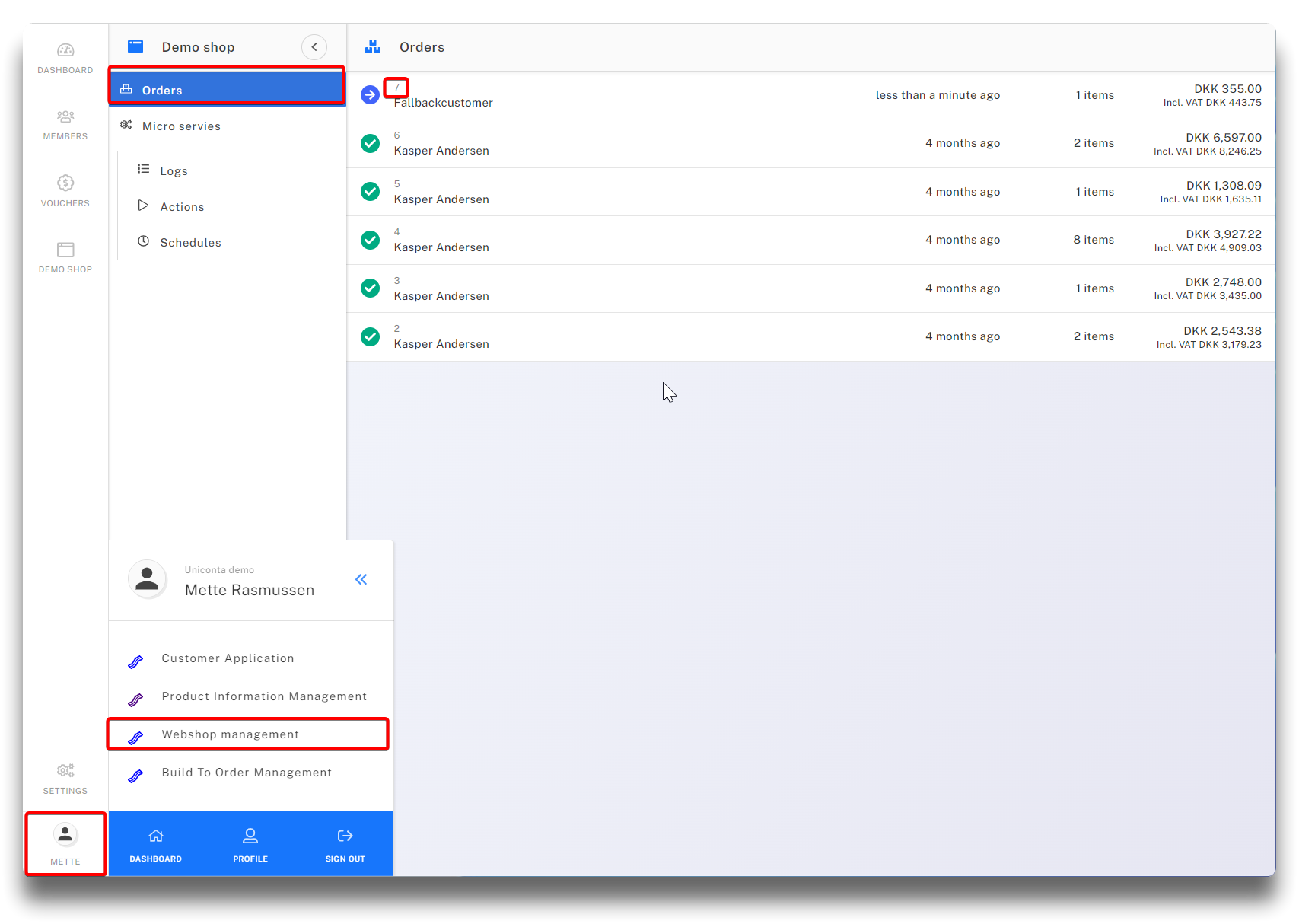This screenshot has height=924, width=1299.
Task: Open Schedules under Micro servies
Action: pos(190,243)
